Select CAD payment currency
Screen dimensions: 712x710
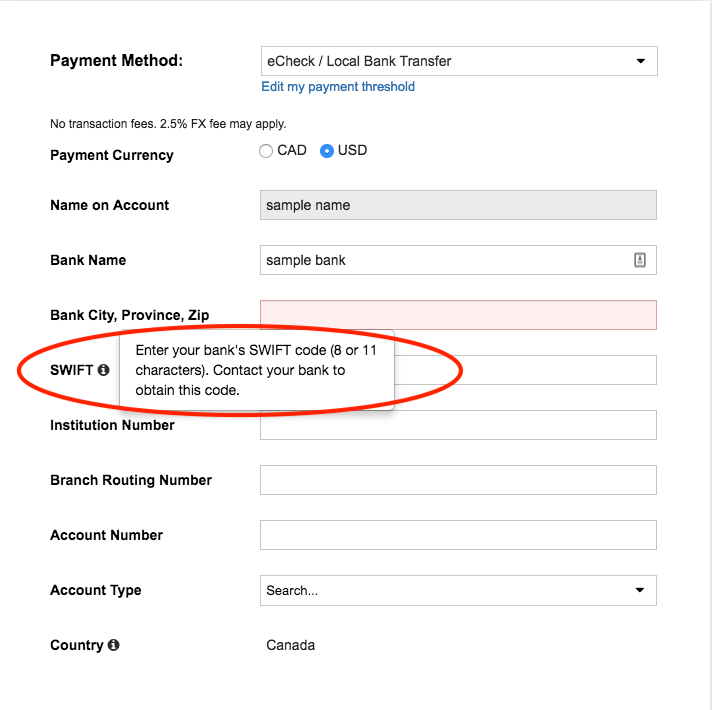tap(266, 151)
